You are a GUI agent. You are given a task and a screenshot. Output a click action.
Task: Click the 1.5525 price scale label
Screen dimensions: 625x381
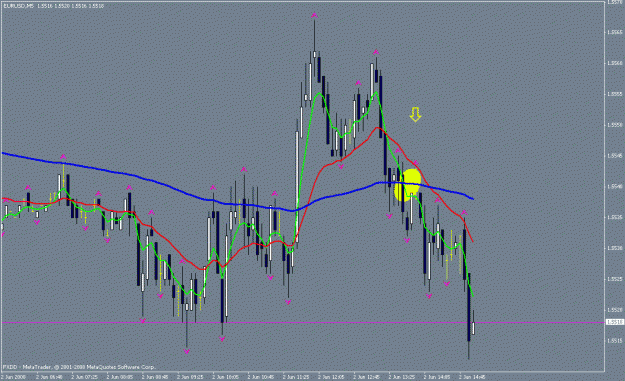pos(615,279)
